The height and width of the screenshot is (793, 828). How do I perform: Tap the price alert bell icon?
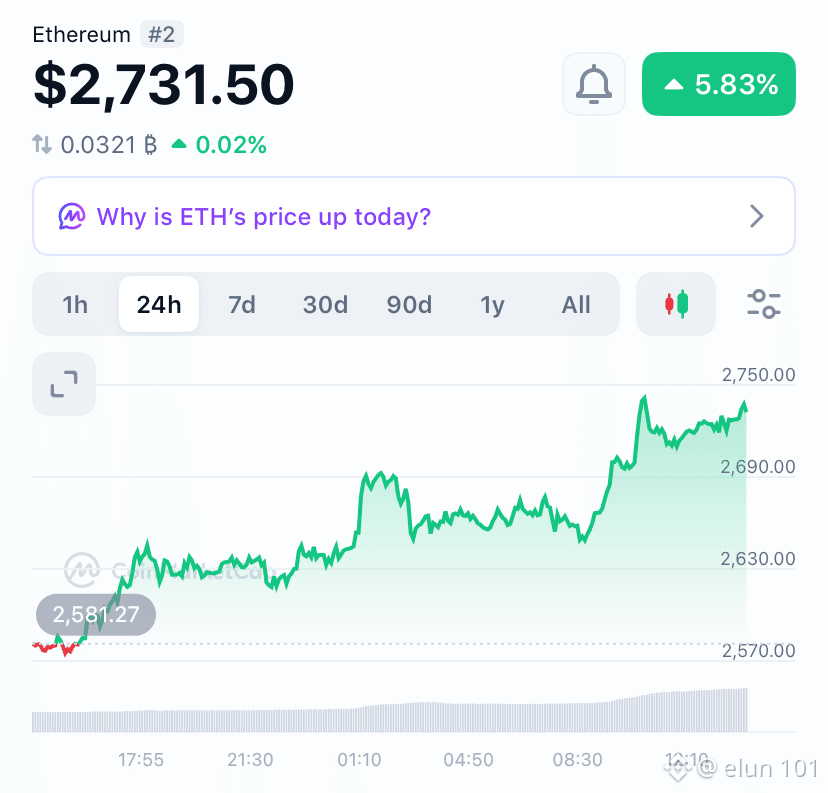coord(594,84)
